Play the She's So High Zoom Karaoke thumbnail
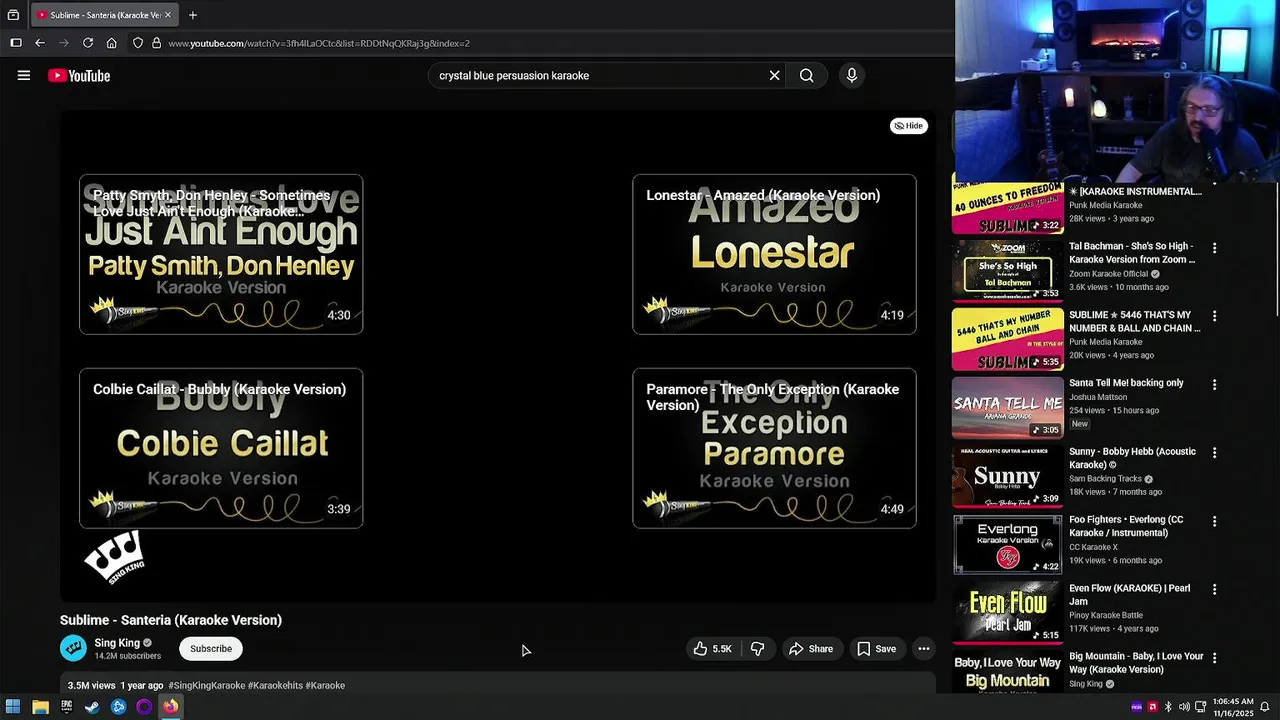Image resolution: width=1280 pixels, height=720 pixels. pyautogui.click(x=1007, y=270)
